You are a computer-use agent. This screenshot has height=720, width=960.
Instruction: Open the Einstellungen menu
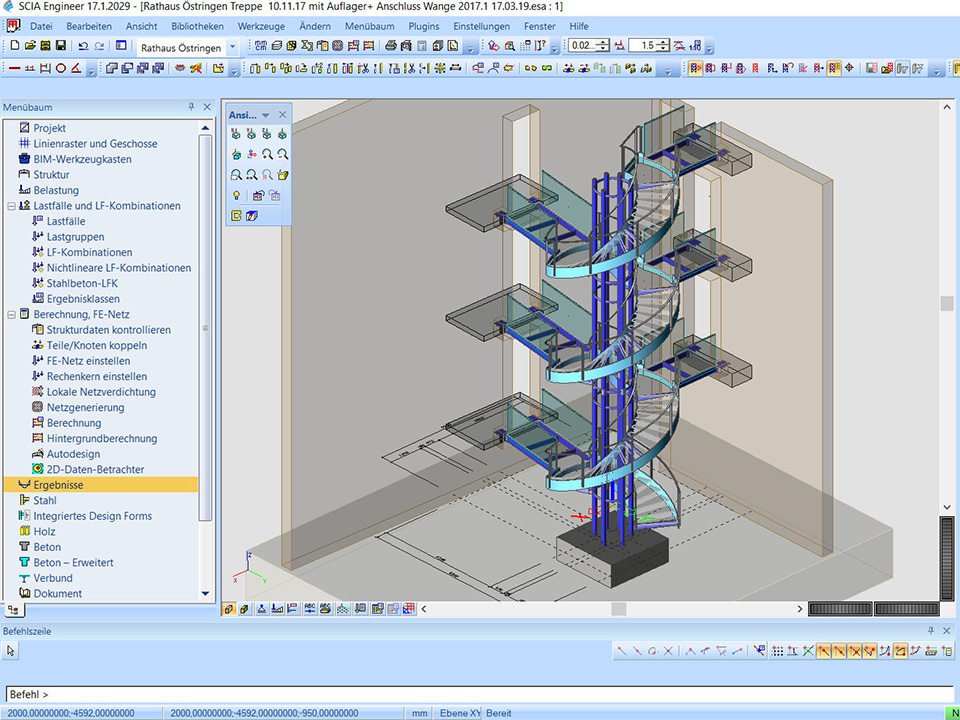click(x=481, y=26)
